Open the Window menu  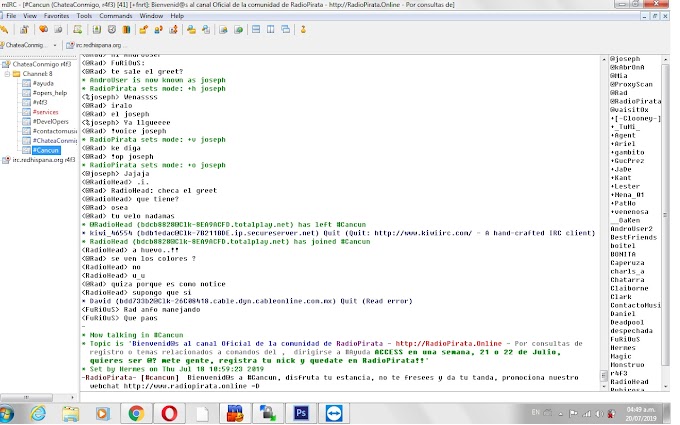coord(151,16)
